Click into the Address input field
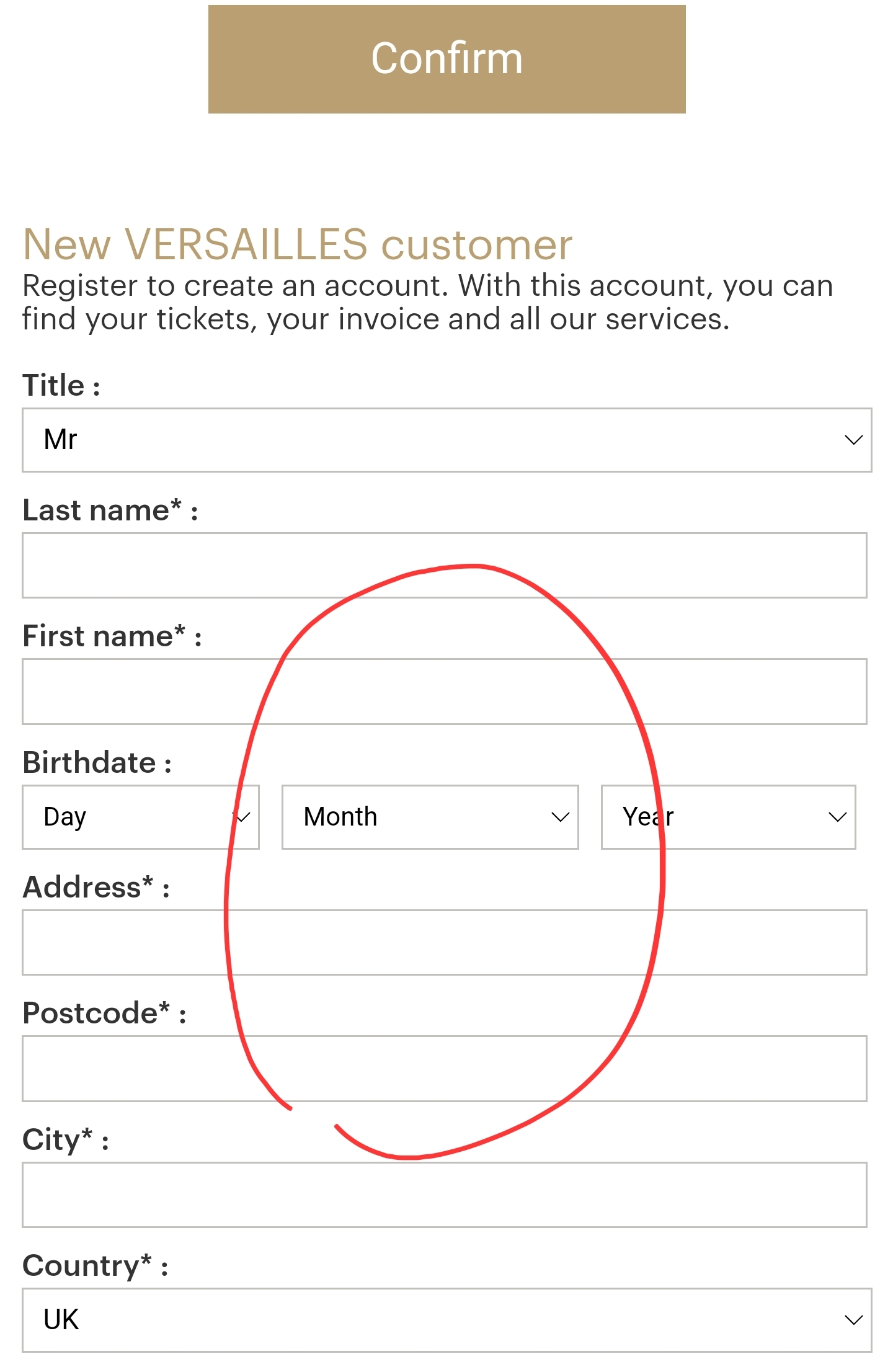This screenshot has height=1372, width=893. click(444, 942)
